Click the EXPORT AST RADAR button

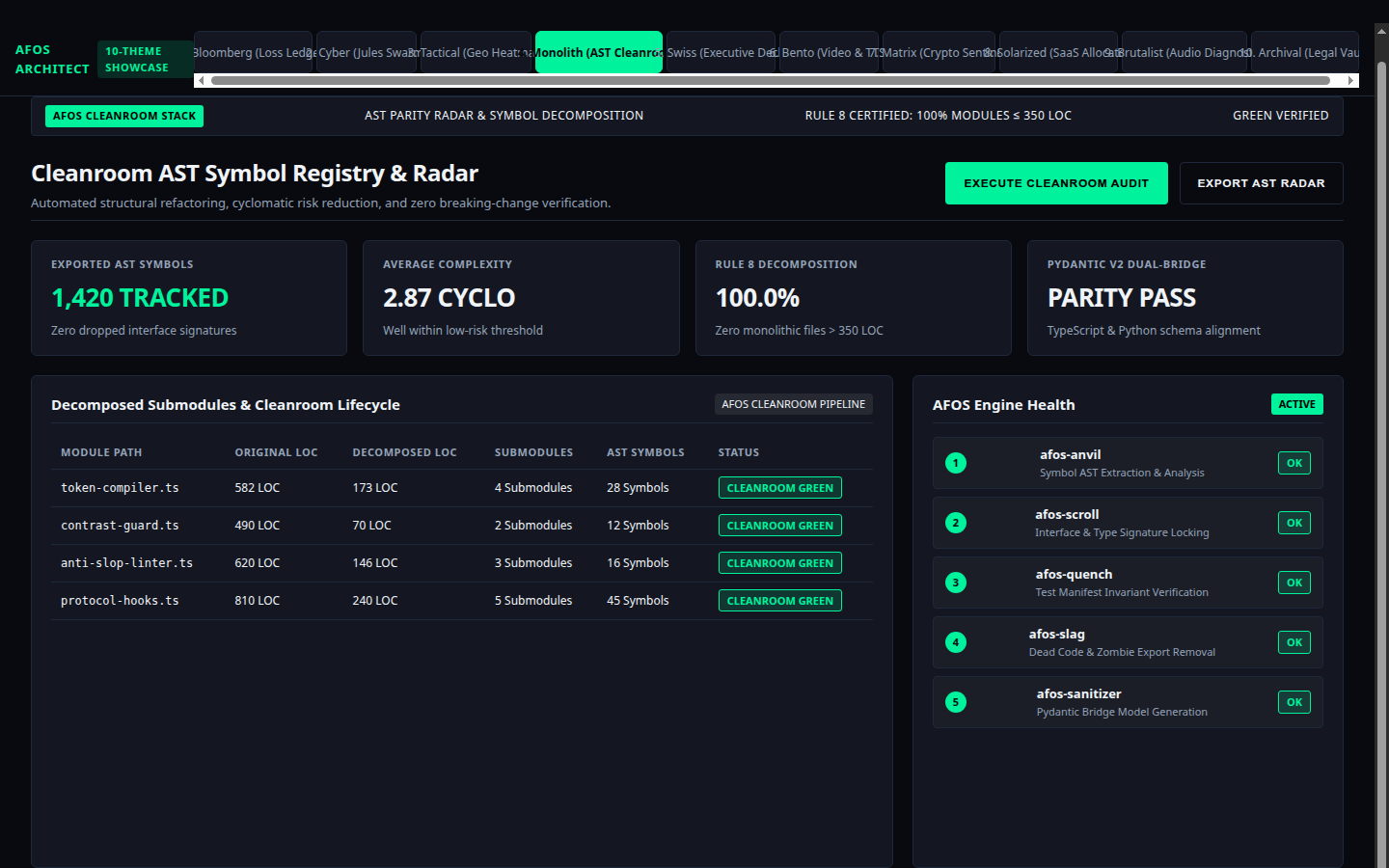[x=1261, y=183]
